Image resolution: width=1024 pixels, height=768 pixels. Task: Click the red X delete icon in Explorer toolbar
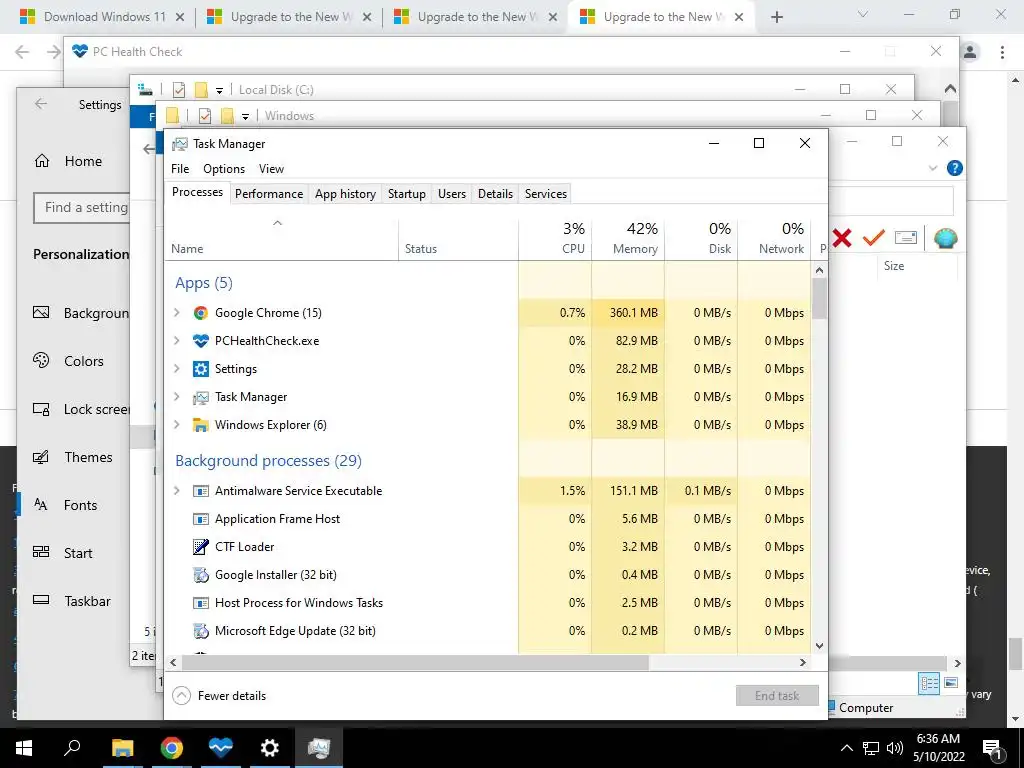click(842, 238)
